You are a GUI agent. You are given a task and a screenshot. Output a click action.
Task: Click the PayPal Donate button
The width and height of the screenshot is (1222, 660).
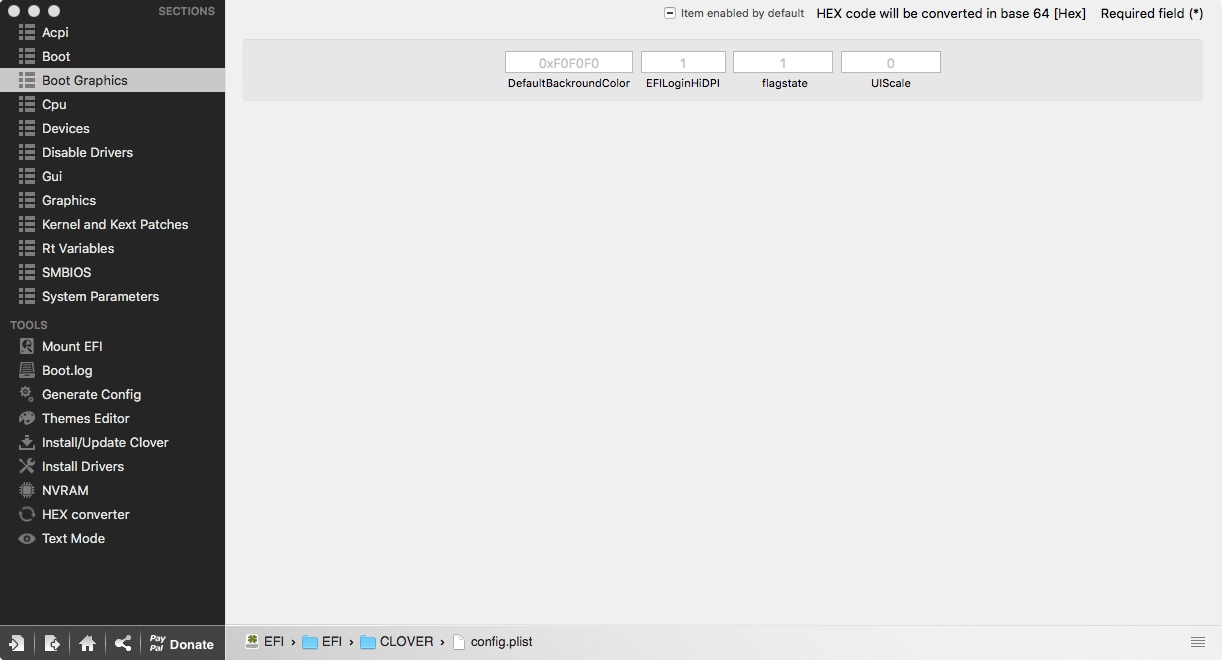182,643
